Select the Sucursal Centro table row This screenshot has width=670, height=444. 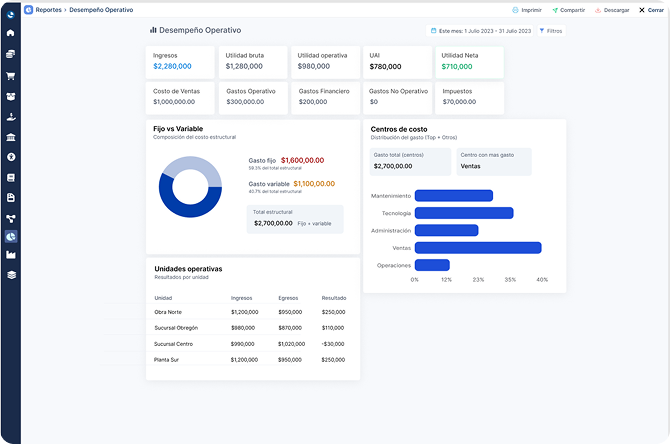tap(252, 343)
